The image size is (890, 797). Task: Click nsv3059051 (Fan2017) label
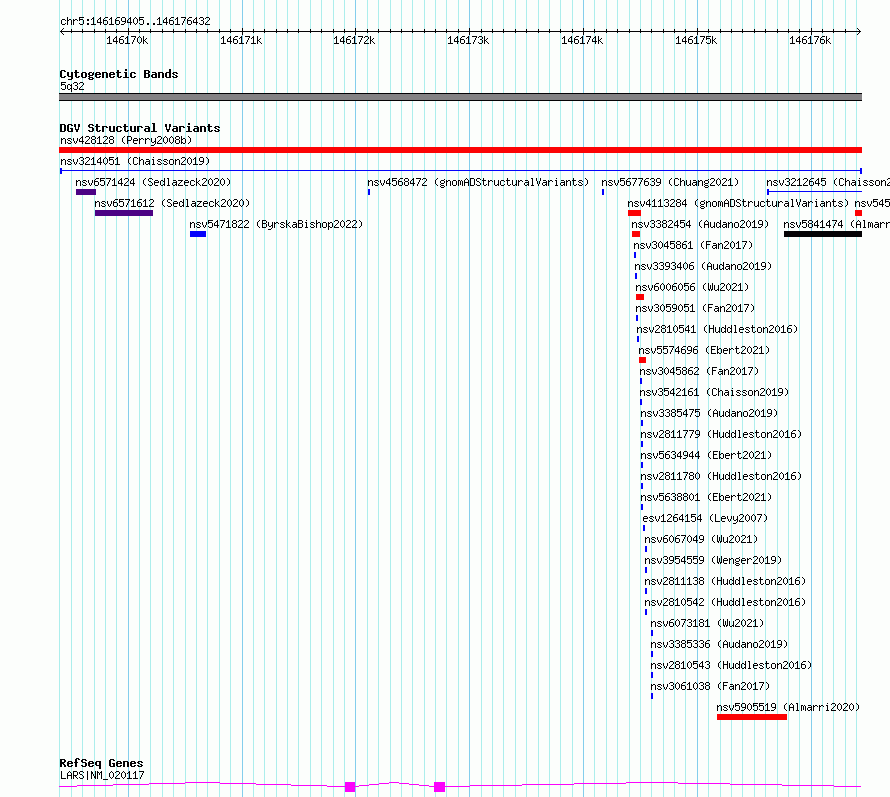click(x=695, y=308)
